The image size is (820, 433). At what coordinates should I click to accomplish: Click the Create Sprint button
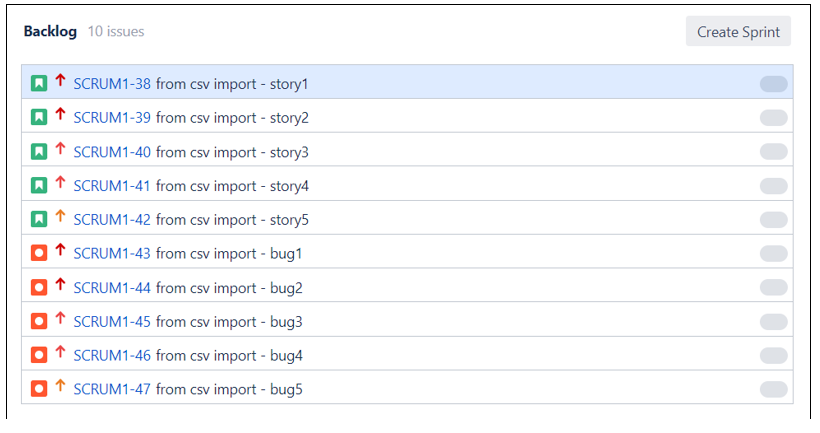[x=738, y=31]
